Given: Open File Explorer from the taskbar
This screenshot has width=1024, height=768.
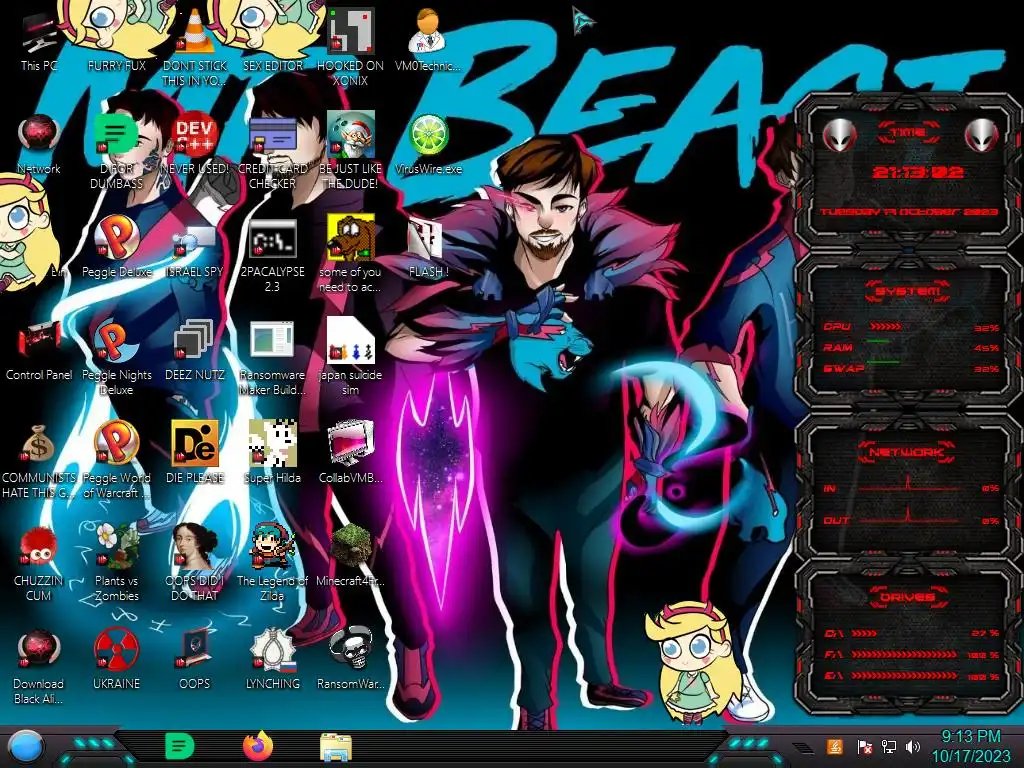Looking at the screenshot, I should click(x=336, y=747).
